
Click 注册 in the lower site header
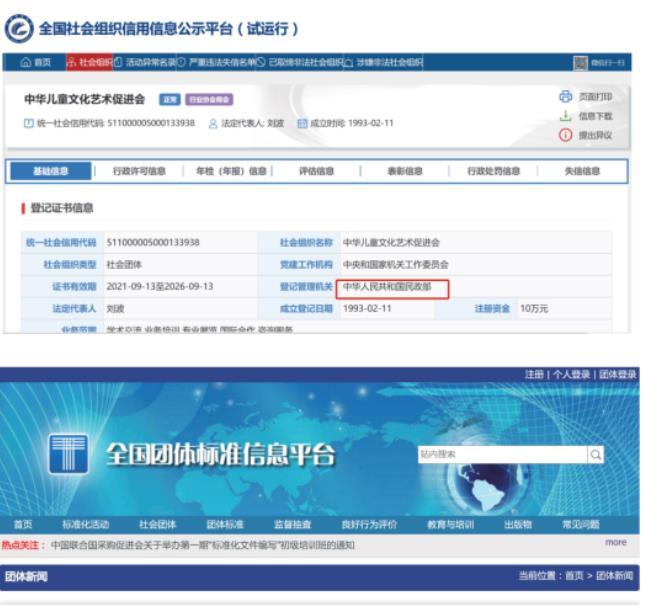(x=534, y=374)
